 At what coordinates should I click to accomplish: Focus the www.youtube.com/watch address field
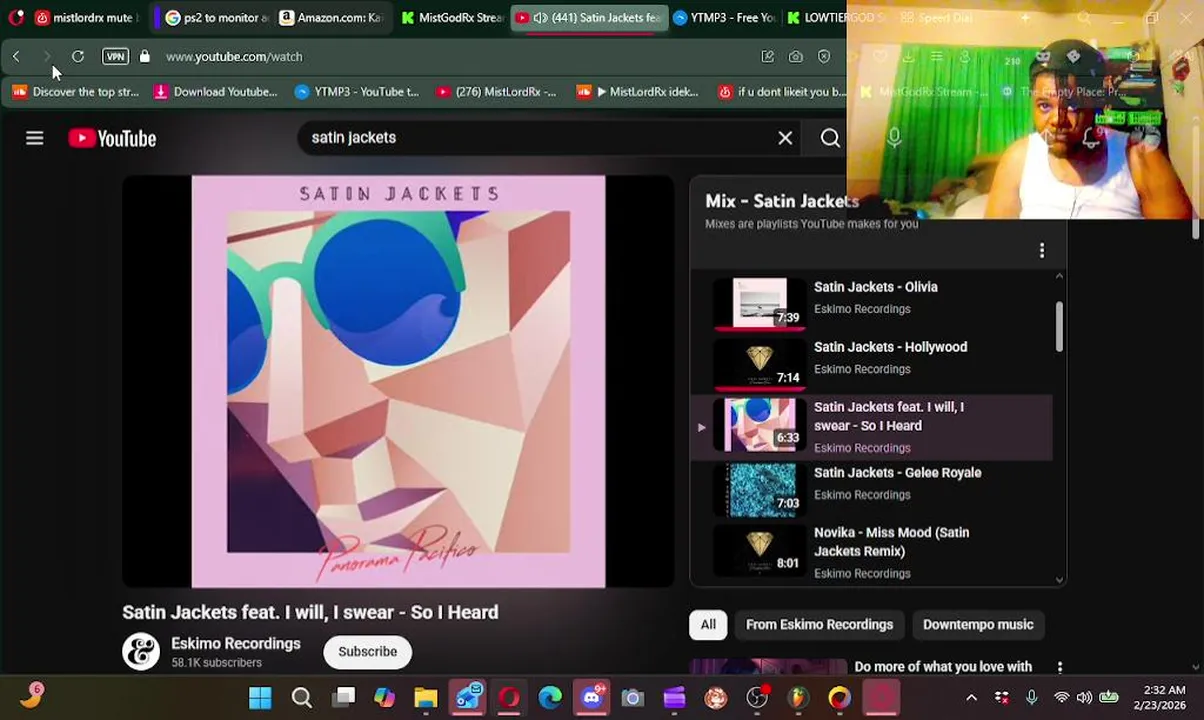pyautogui.click(x=234, y=57)
